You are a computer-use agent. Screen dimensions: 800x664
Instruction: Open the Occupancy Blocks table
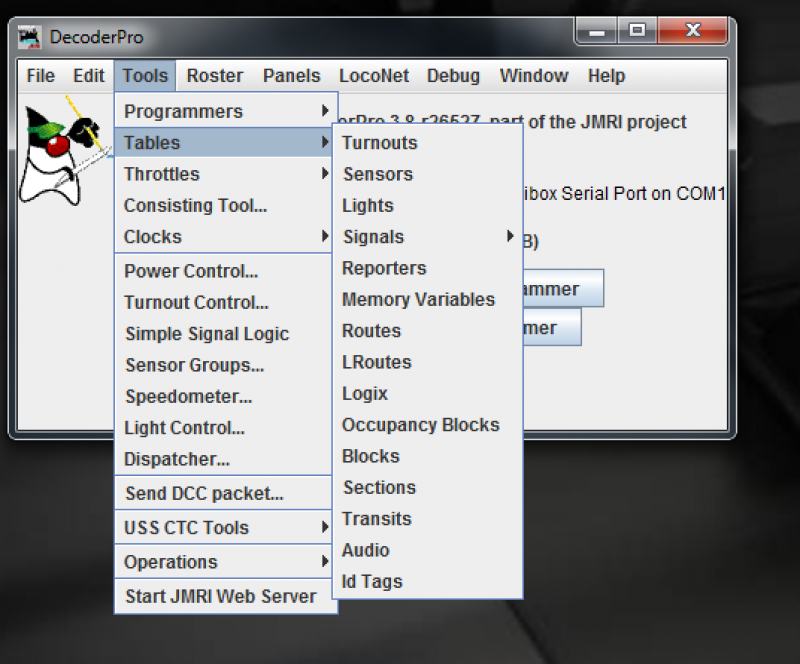[x=428, y=425]
